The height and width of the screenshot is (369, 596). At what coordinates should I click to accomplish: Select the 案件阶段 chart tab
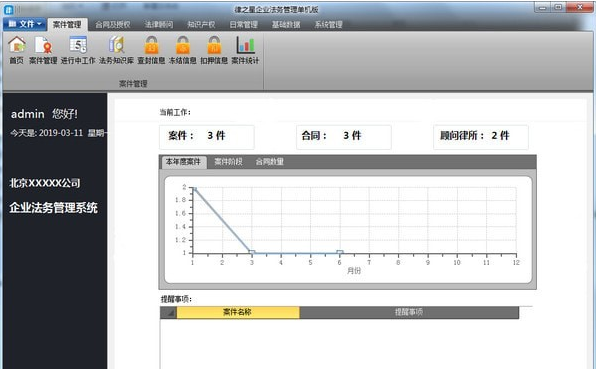(x=228, y=162)
